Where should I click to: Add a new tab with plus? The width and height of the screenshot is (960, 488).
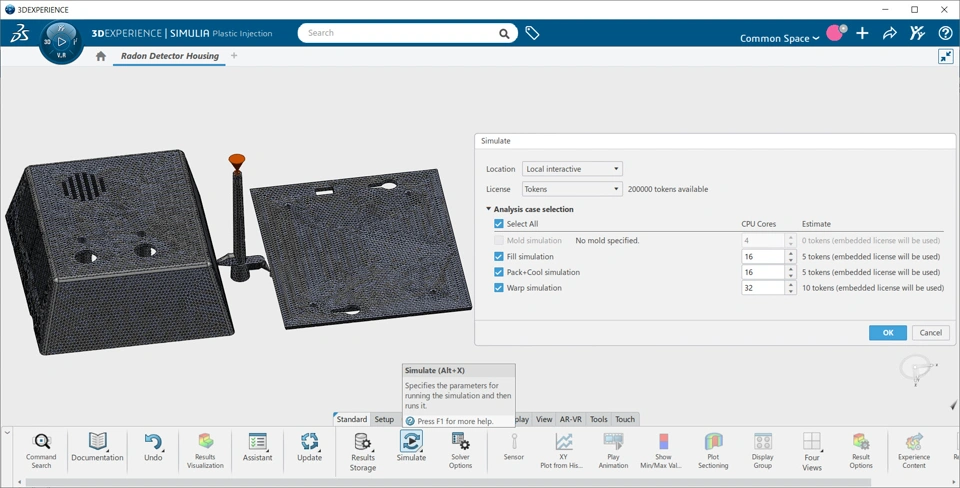(234, 56)
